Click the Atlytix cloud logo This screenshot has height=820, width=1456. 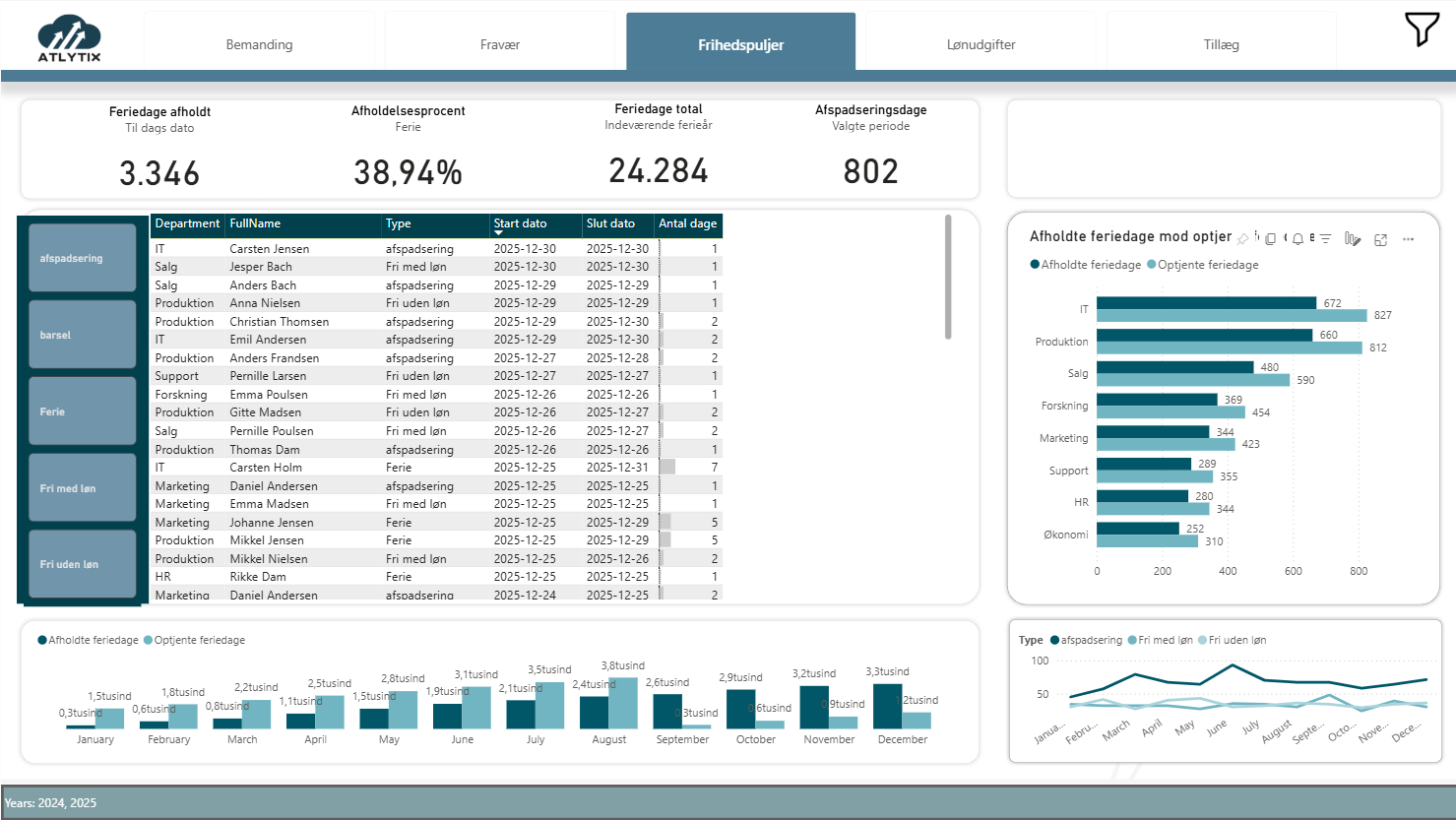[69, 39]
